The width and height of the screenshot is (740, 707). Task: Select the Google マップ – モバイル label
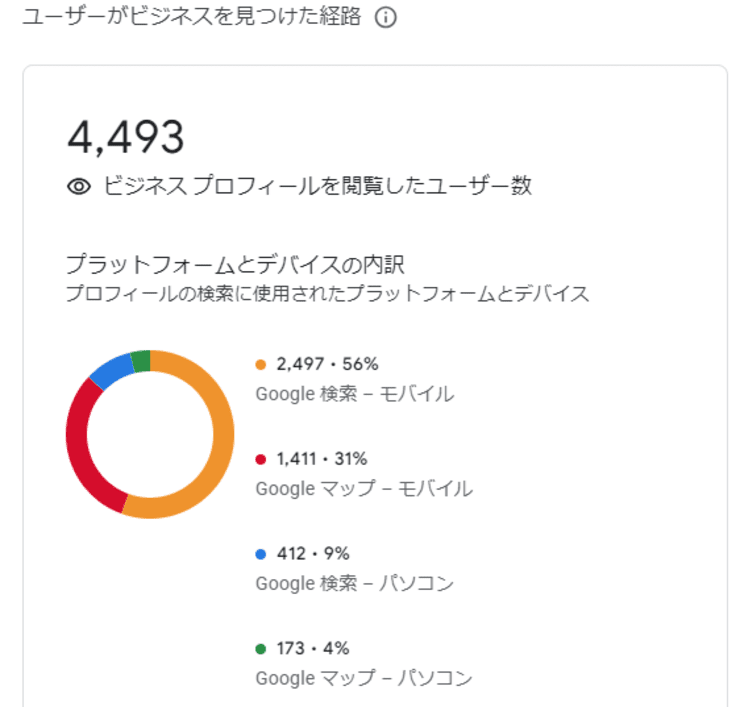364,489
